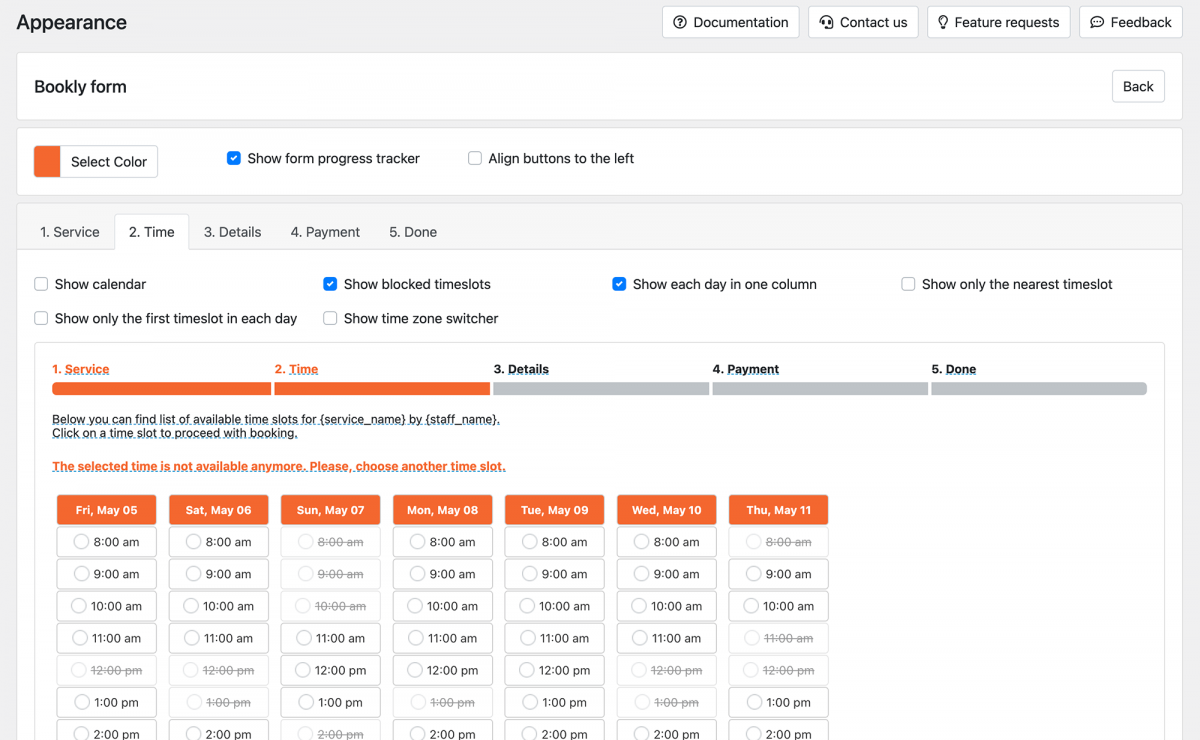The height and width of the screenshot is (740, 1200).
Task: Enable Show only the nearest timeslot
Action: pyautogui.click(x=907, y=284)
